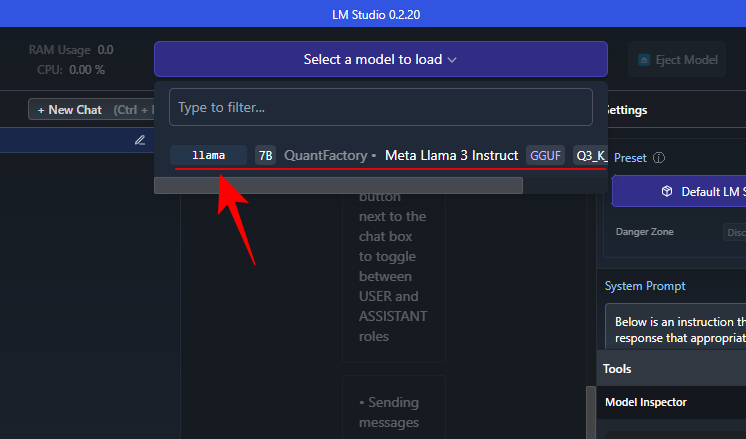Screen dimensions: 746x439
Task: Click the chevron next to Select a model to load
Action: 452,60
